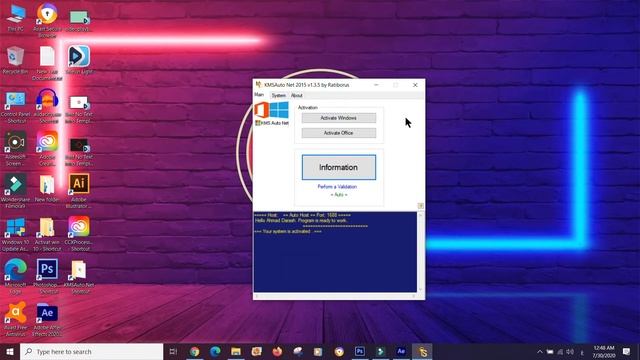Open Google Chrome from the taskbar
640x360 pixels.
(x=195, y=351)
